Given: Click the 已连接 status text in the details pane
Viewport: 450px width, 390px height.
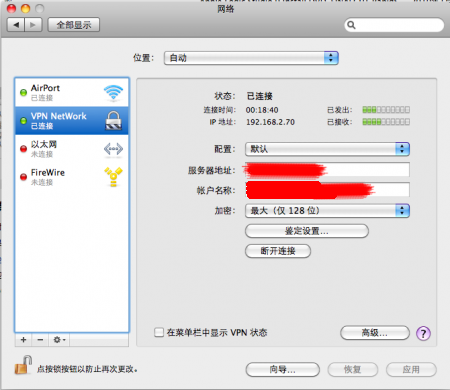Looking at the screenshot, I should [x=260, y=96].
